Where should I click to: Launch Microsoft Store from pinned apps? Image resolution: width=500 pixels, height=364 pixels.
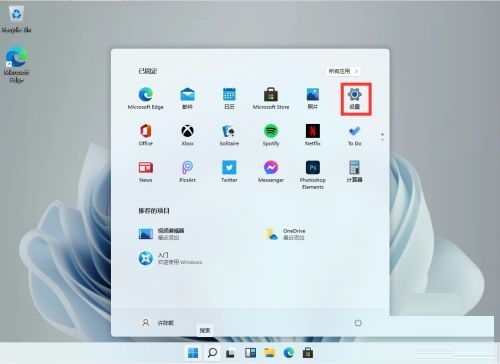[x=271, y=99]
